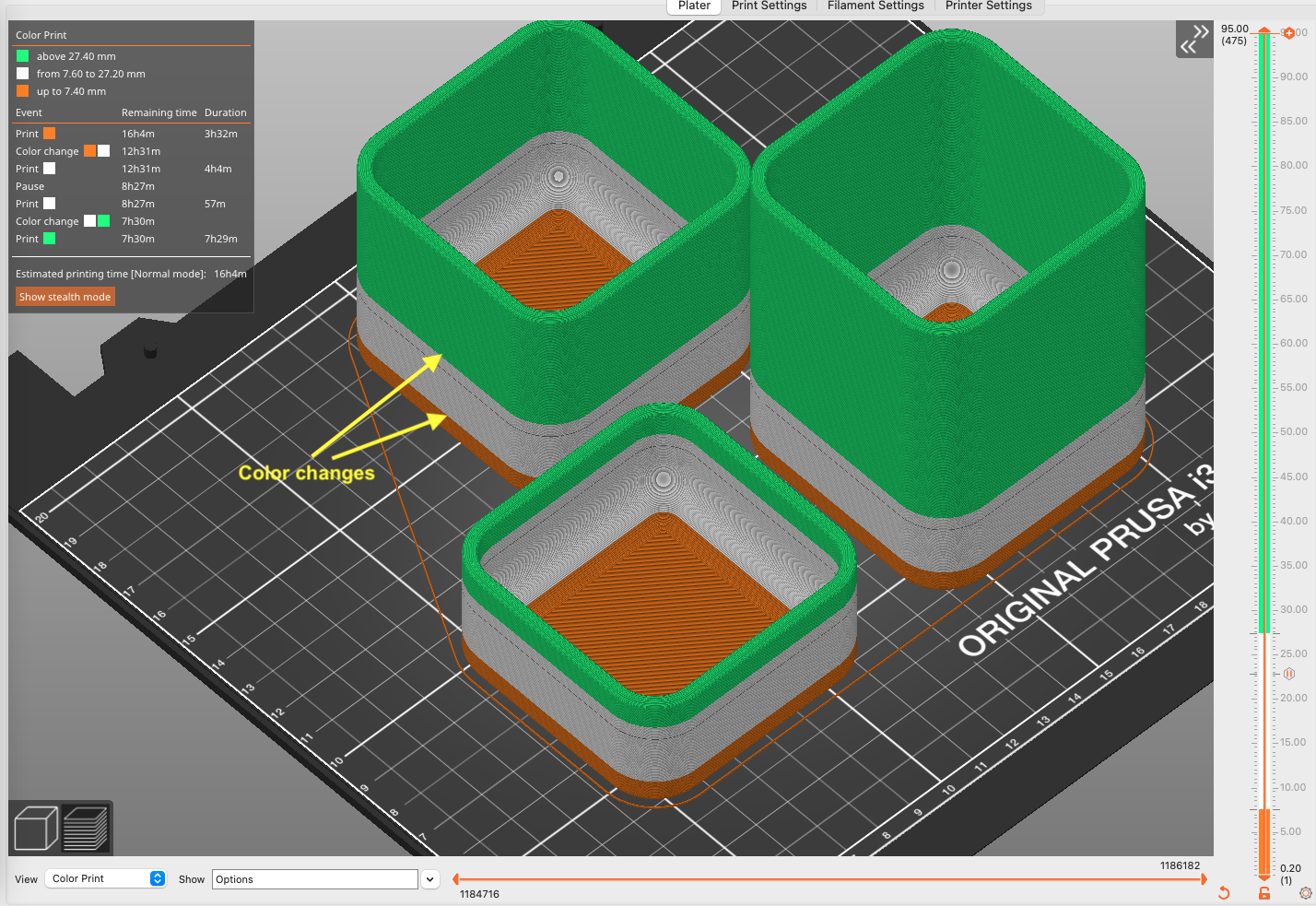Viewport: 1316px width, 906px height.
Task: Toggle the one-layer mode lock icon
Action: coord(1264,893)
